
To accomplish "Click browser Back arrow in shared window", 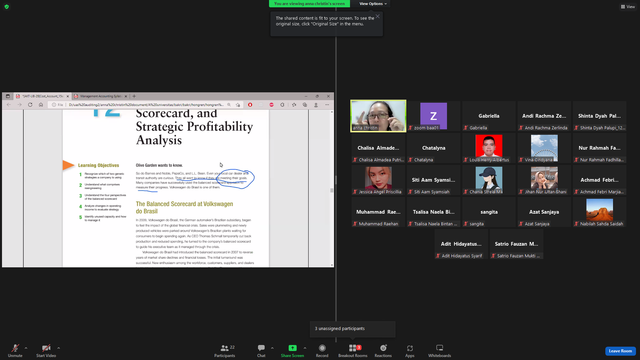I will [x=9, y=105].
